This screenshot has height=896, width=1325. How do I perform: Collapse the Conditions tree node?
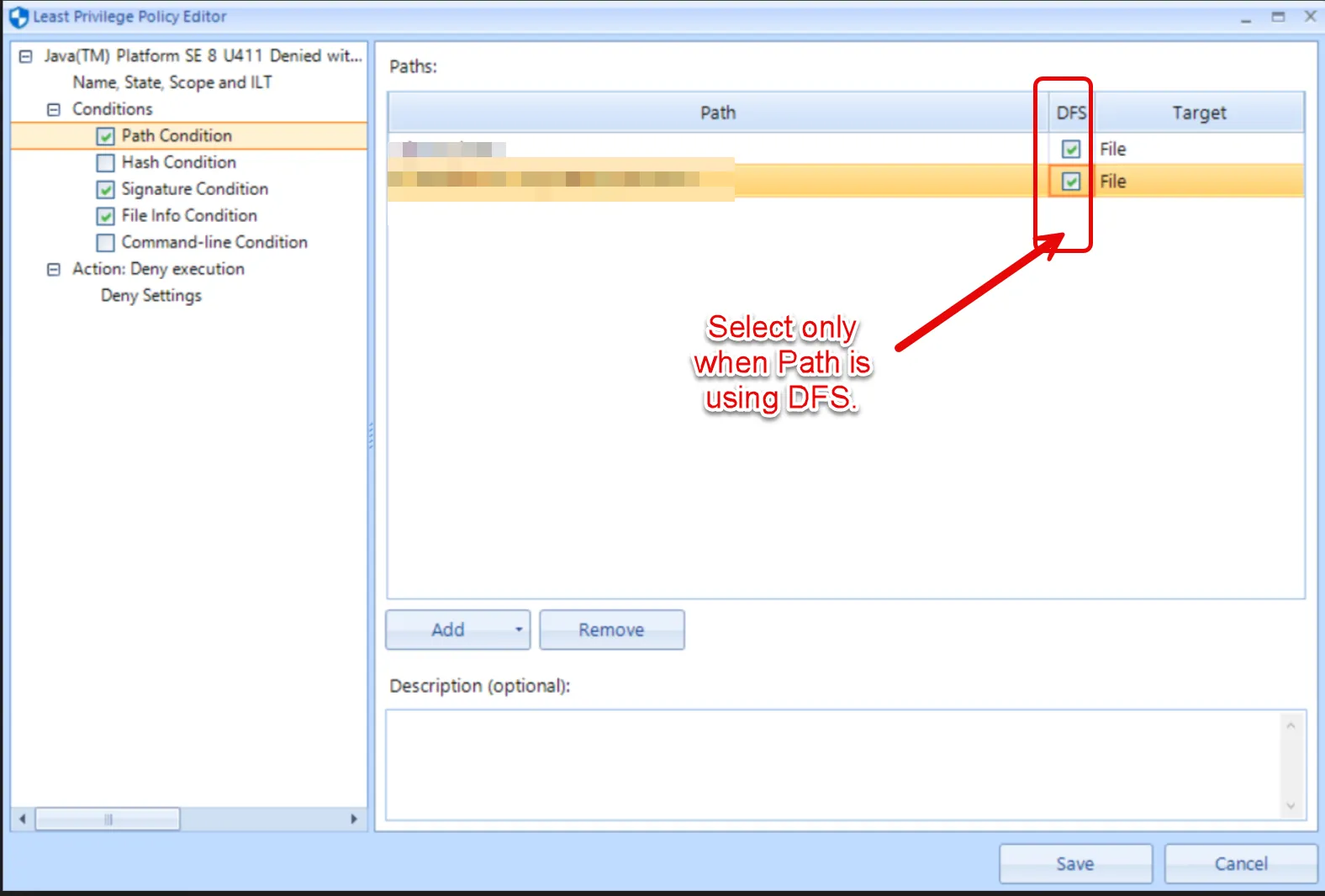54,109
